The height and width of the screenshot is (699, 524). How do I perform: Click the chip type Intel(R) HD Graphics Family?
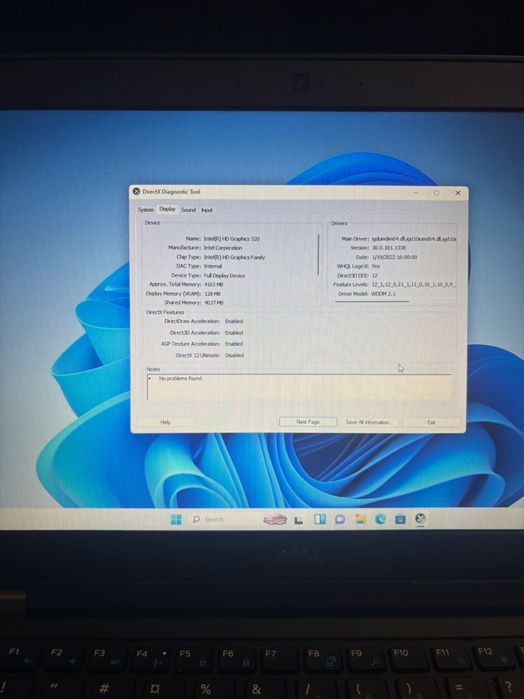(x=234, y=257)
